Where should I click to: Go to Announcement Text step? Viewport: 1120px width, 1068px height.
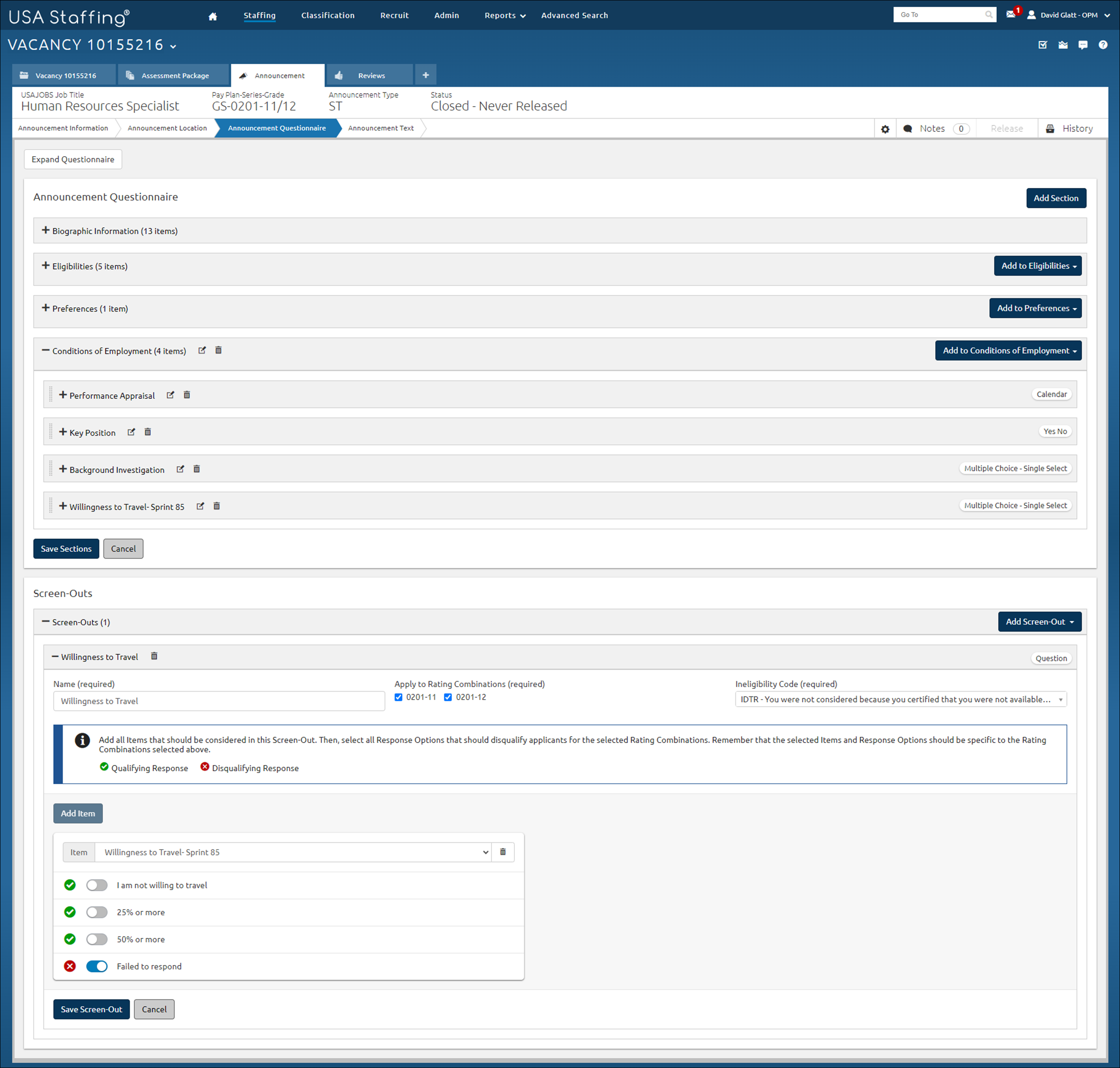point(381,128)
